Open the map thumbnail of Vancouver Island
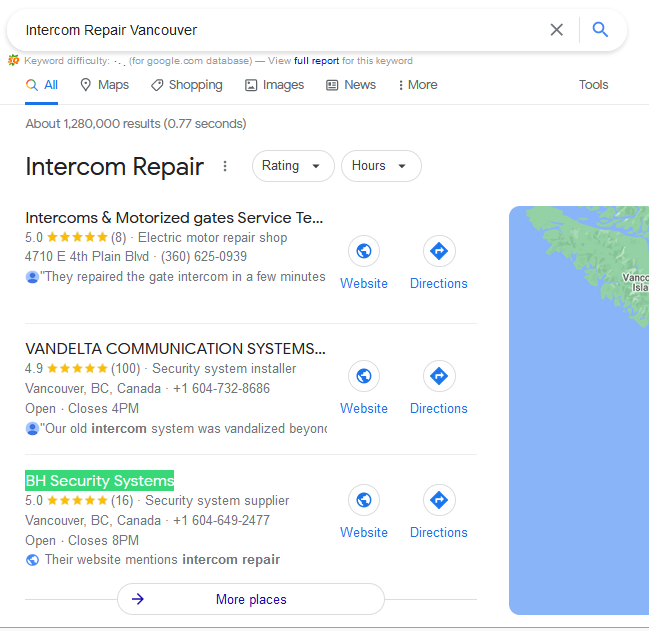The image size is (649, 631). pyautogui.click(x=579, y=410)
